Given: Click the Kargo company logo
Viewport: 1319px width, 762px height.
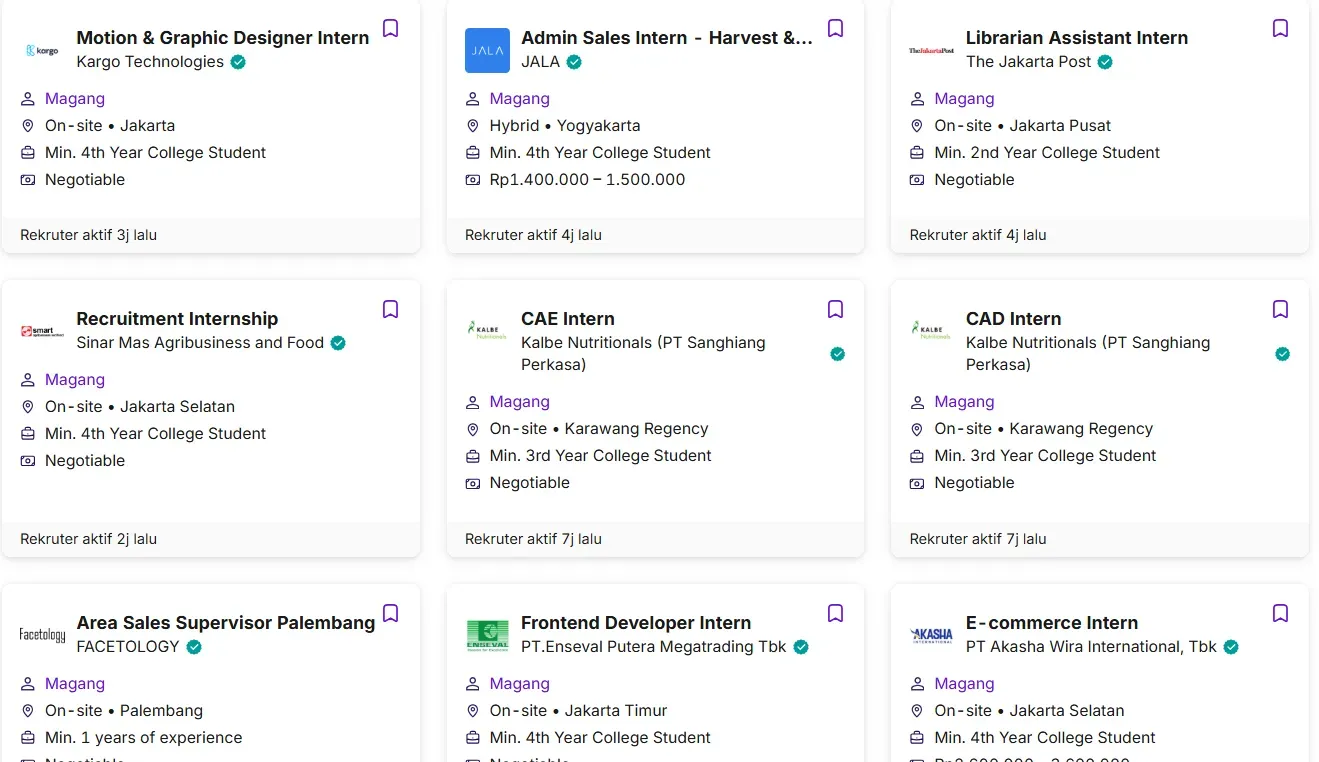Looking at the screenshot, I should (x=42, y=50).
